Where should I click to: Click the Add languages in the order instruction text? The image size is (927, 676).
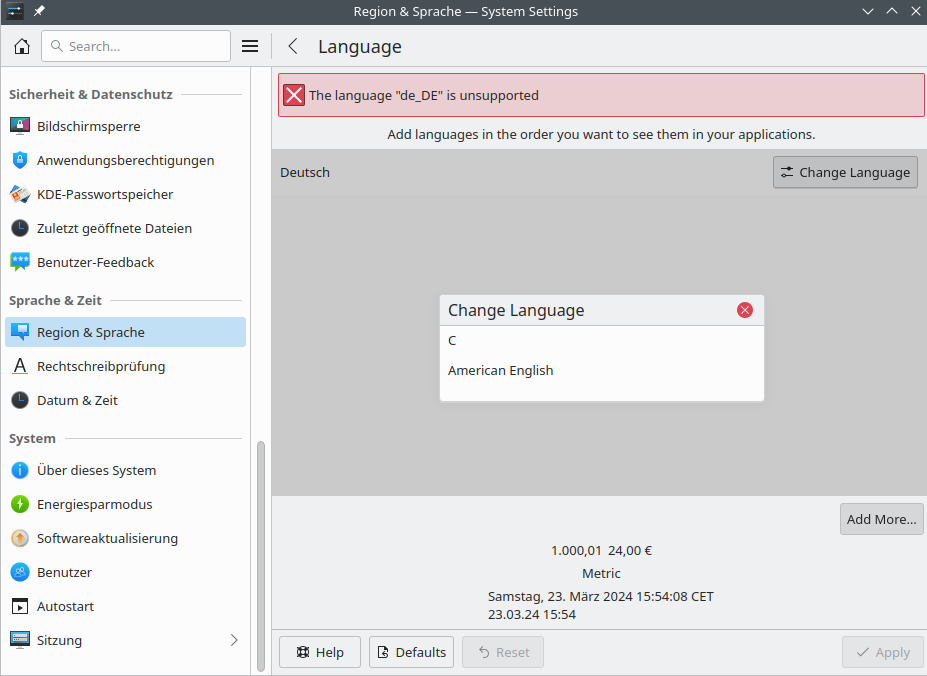[601, 135]
